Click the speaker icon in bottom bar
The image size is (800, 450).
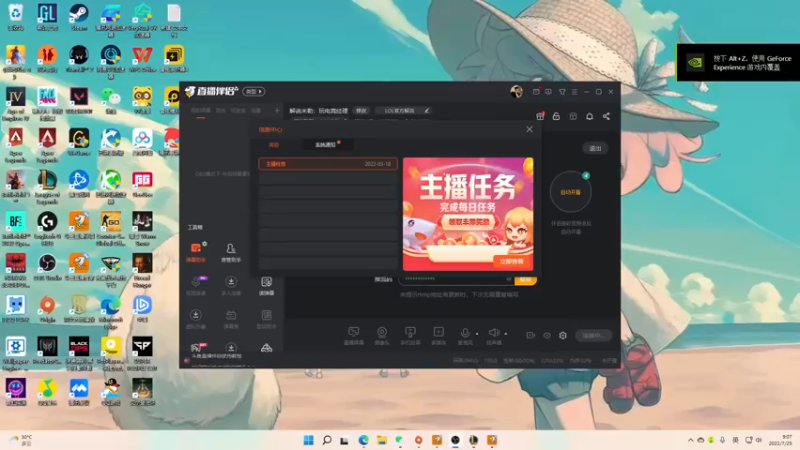point(493,333)
